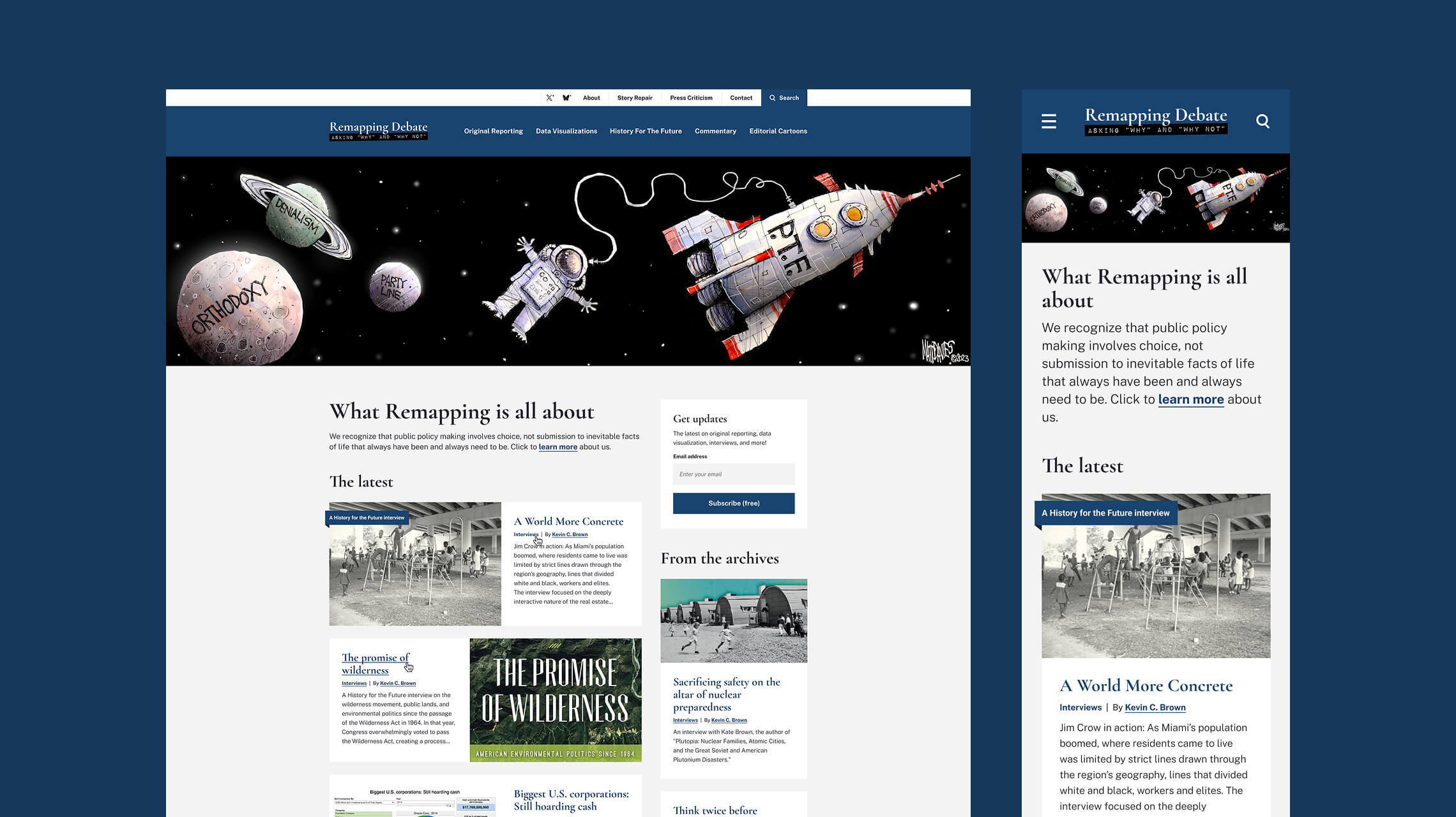Select Commentary from the nav bar
Image resolution: width=1456 pixels, height=817 pixels.
pyautogui.click(x=715, y=131)
